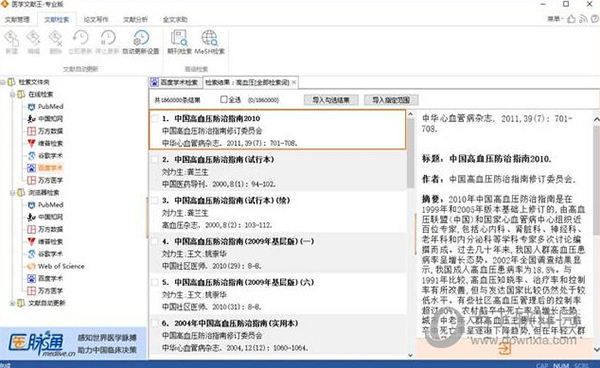Viewport: 600px width, 368px height.
Task: Open the 期刊检索 journal search
Action: tap(179, 42)
